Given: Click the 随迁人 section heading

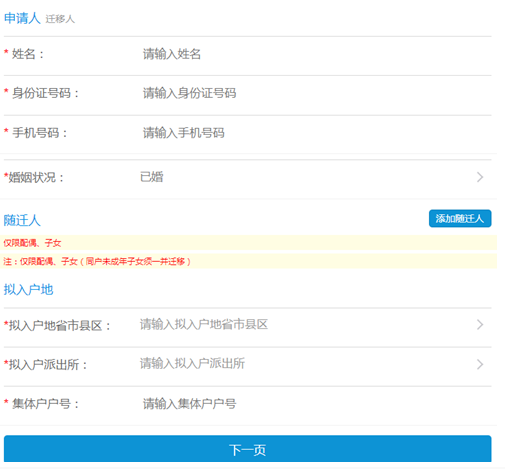Looking at the screenshot, I should point(22,220).
